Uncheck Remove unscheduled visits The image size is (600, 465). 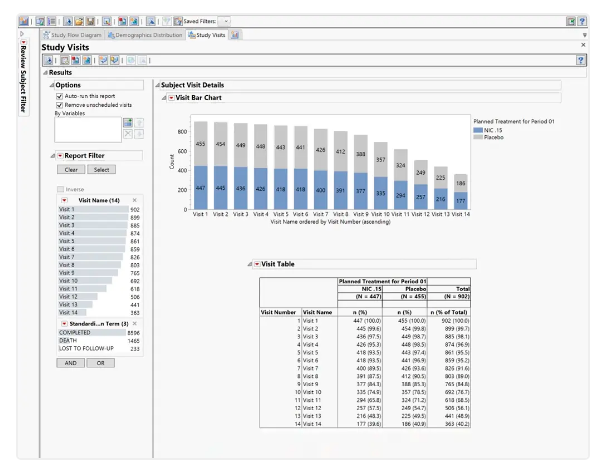pyautogui.click(x=59, y=105)
